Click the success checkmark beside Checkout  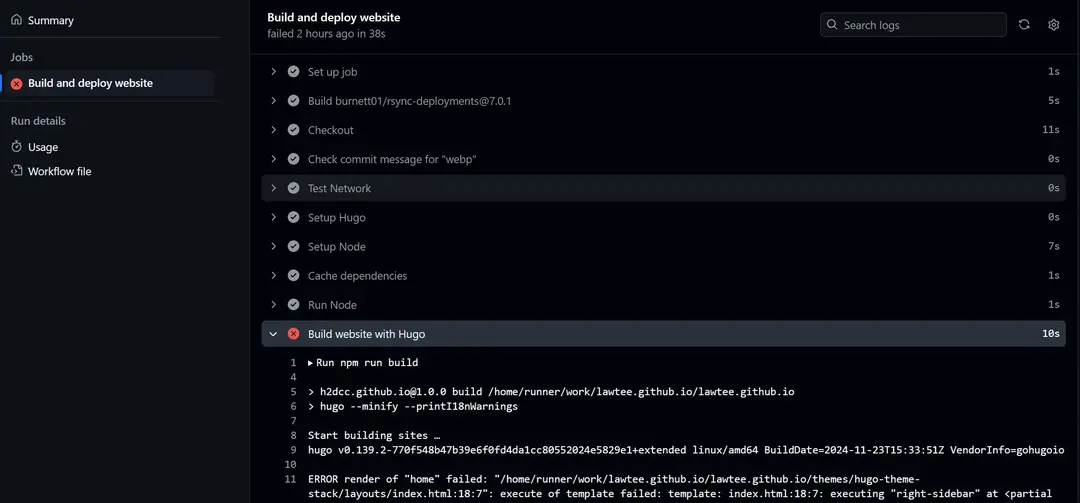point(293,130)
